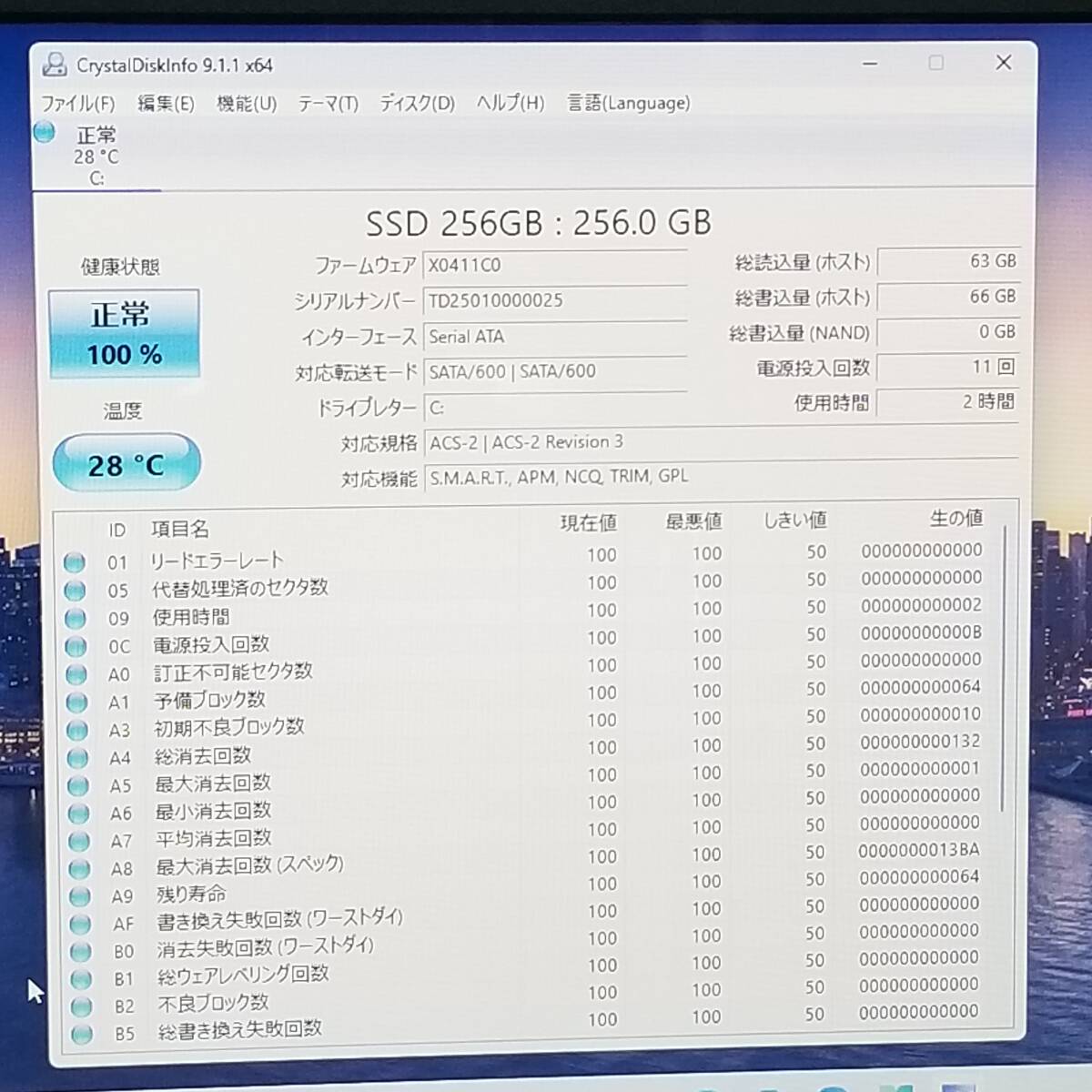Open the 編集(E) menu
The height and width of the screenshot is (1092, 1092).
pos(166,103)
